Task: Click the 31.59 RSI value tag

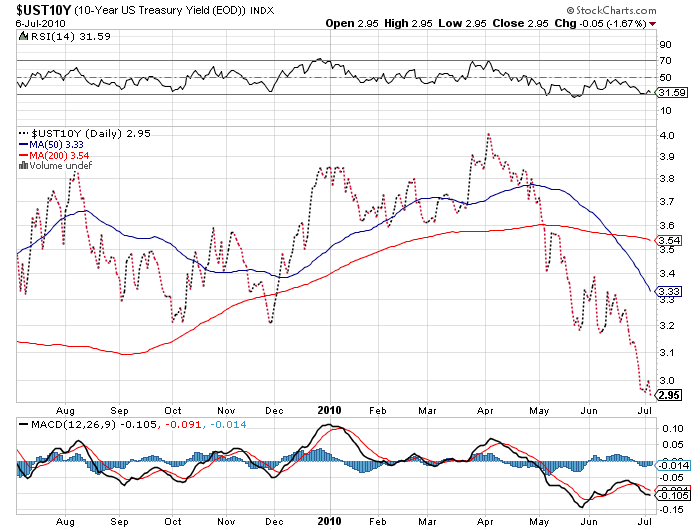Action: pyautogui.click(x=668, y=93)
